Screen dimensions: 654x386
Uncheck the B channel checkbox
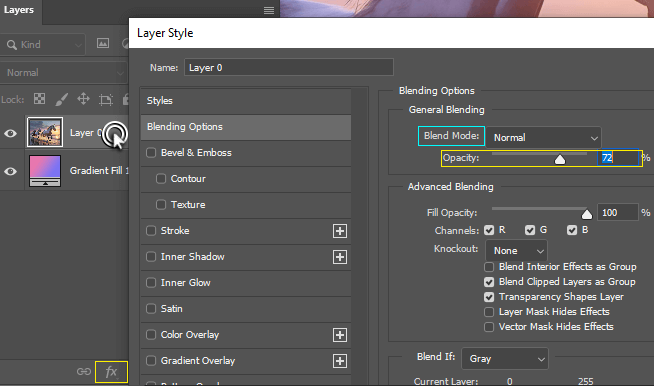572,230
